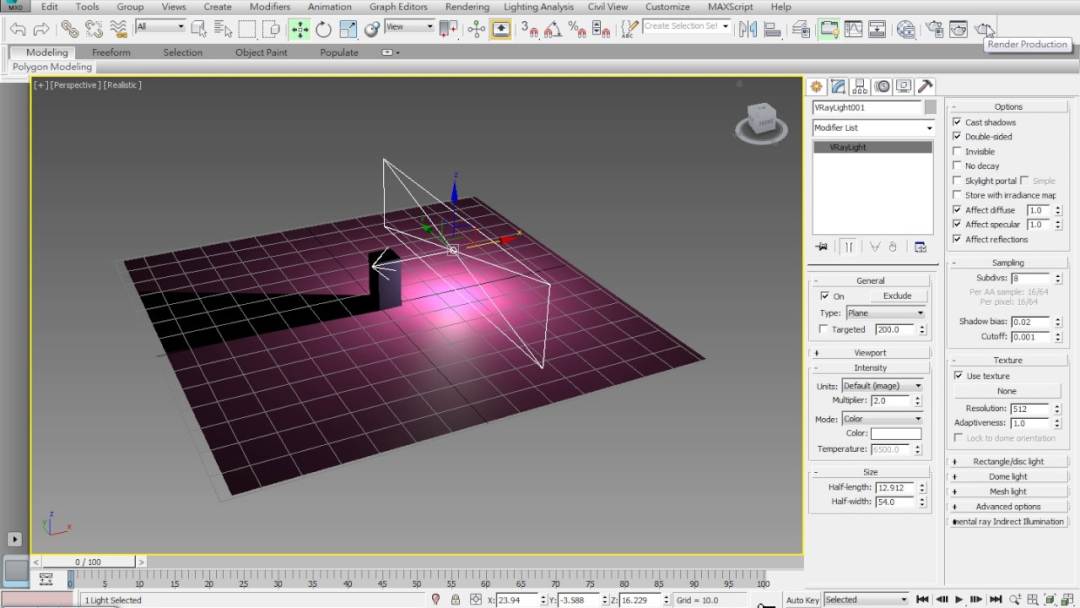This screenshot has width=1080, height=608.
Task: Open the Curve Editor icon
Action: point(853,29)
